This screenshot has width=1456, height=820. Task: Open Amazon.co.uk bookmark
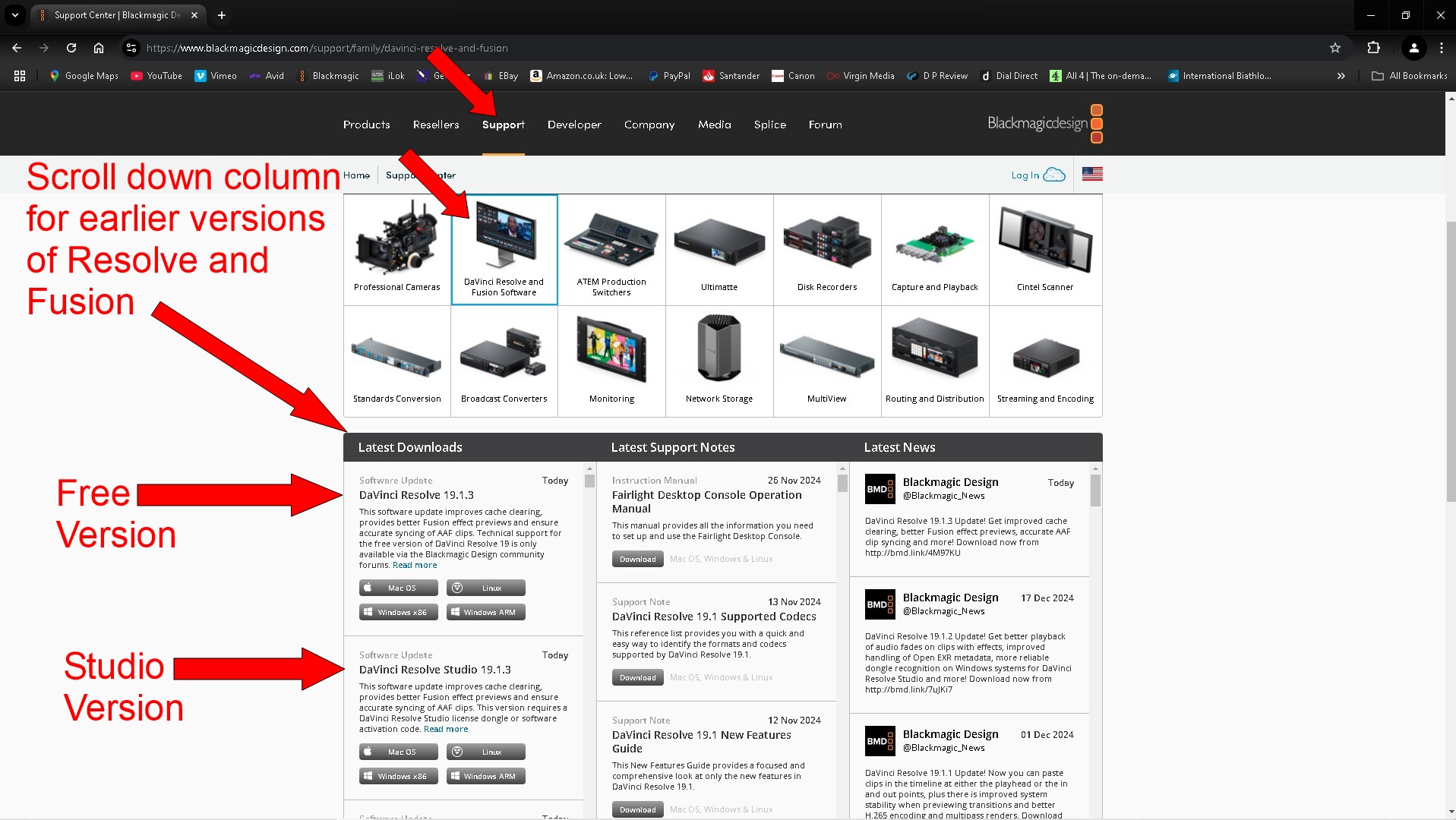click(582, 76)
